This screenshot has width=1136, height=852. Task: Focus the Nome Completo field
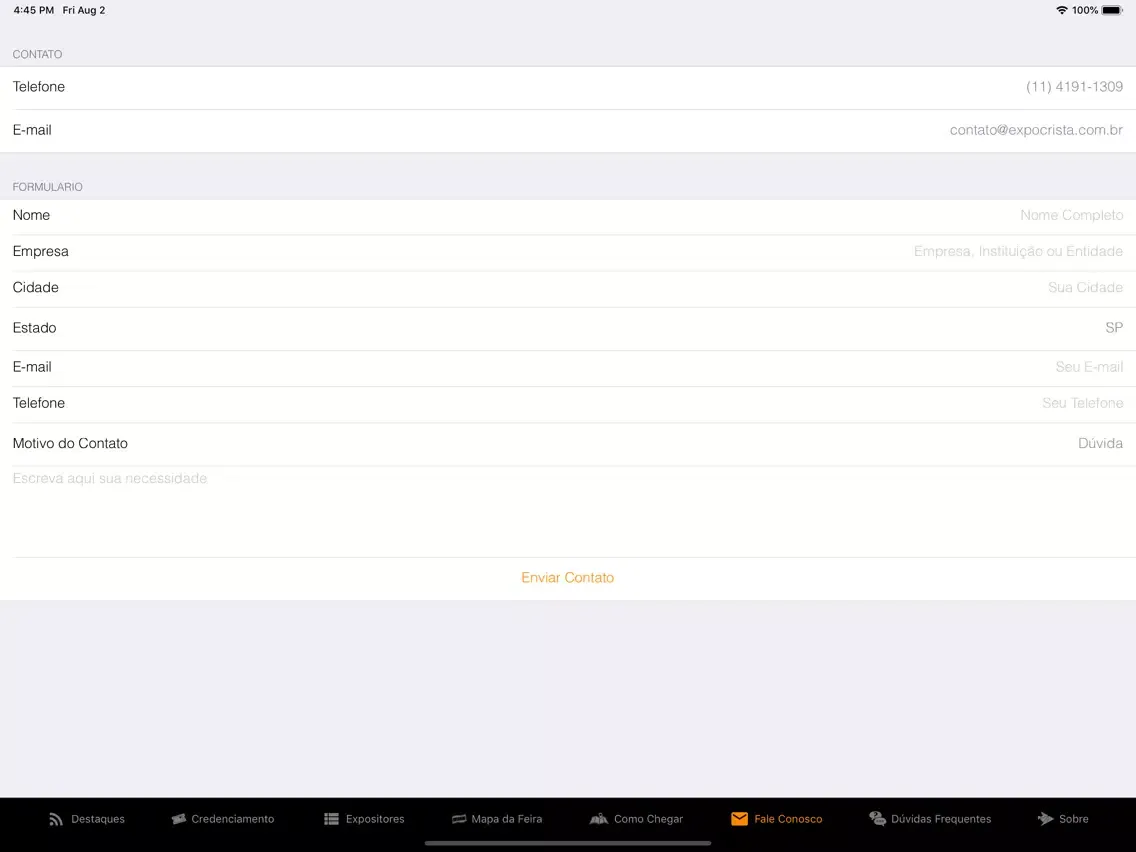click(1072, 215)
